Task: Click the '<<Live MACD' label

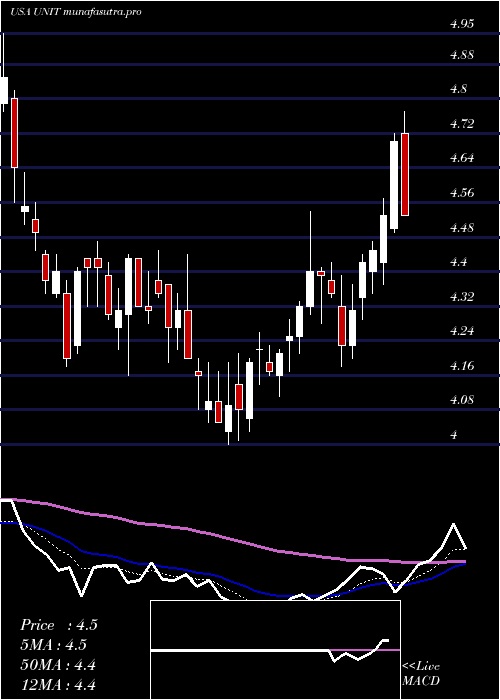Action: 421,674
